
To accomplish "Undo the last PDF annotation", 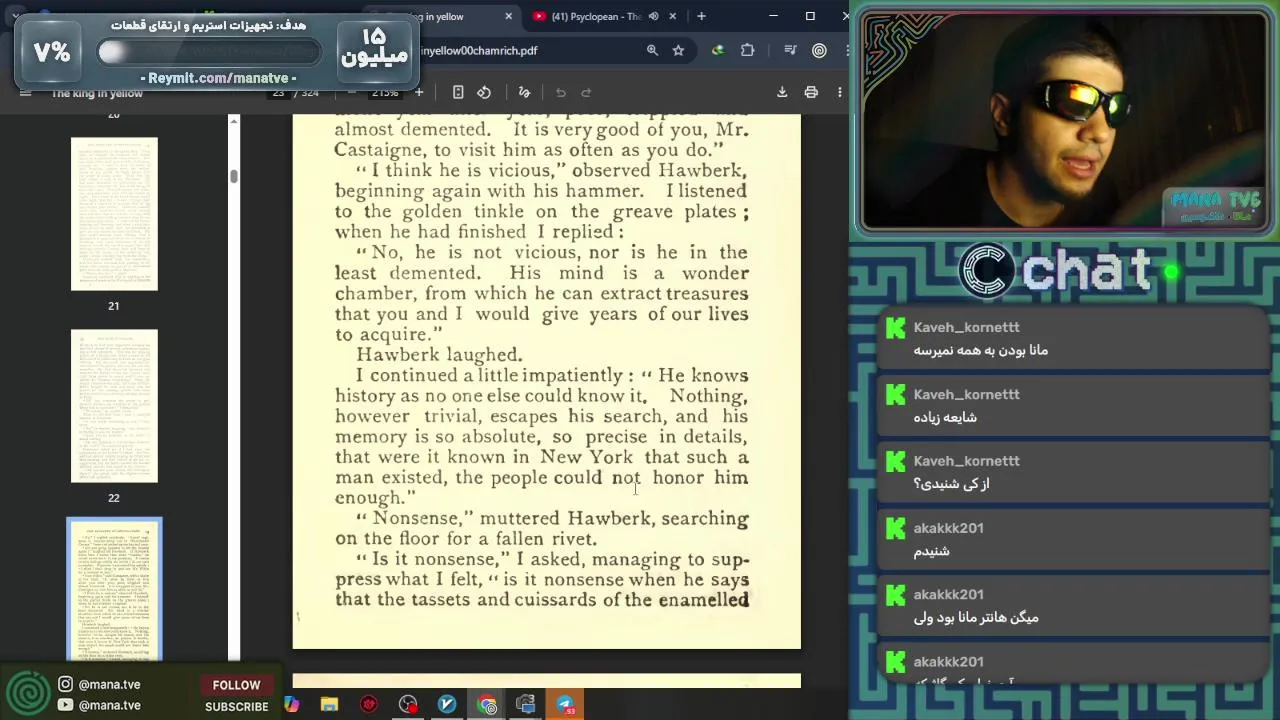I will 561,92.
